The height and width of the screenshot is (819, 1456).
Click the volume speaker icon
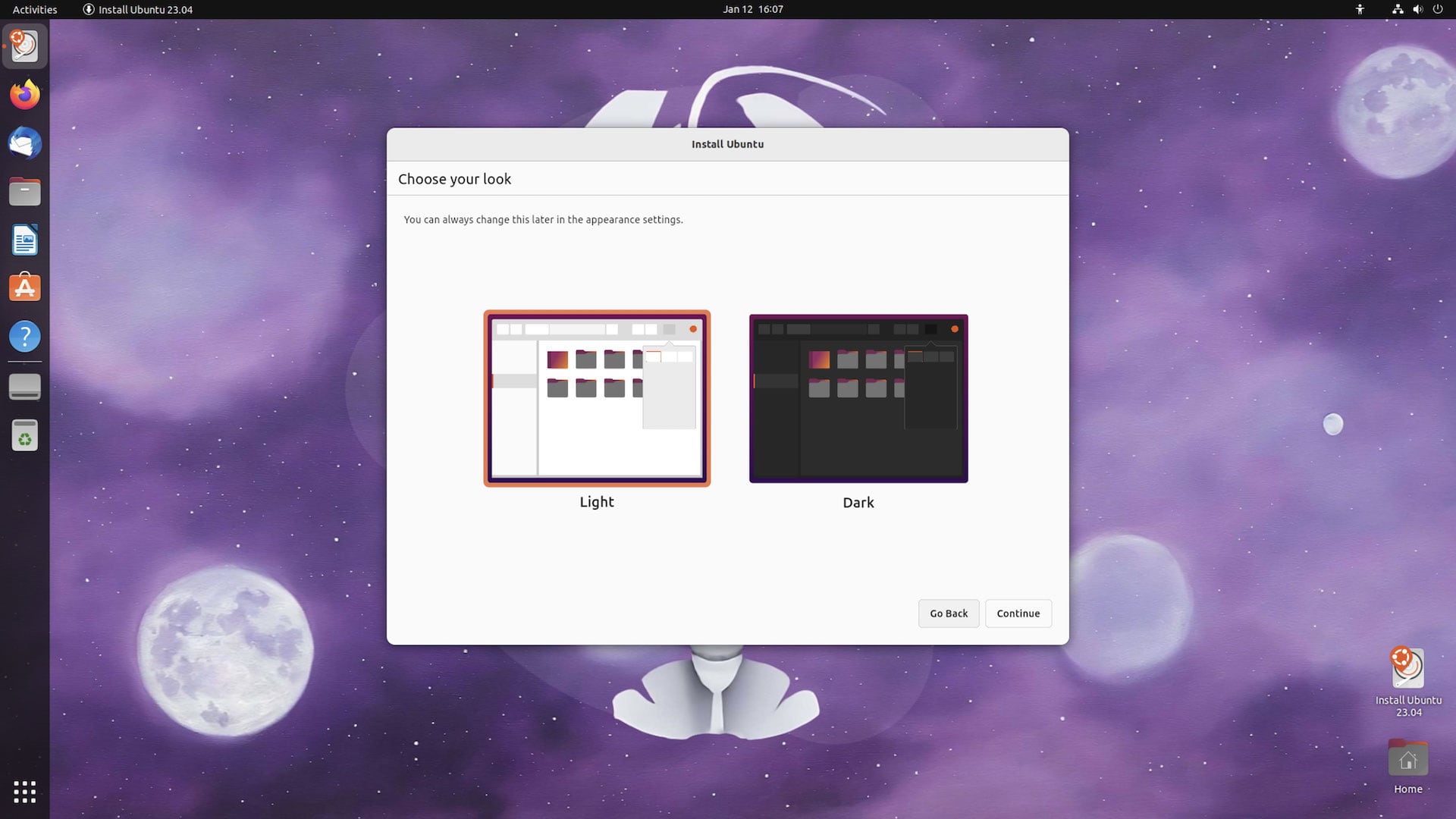[x=1417, y=9]
